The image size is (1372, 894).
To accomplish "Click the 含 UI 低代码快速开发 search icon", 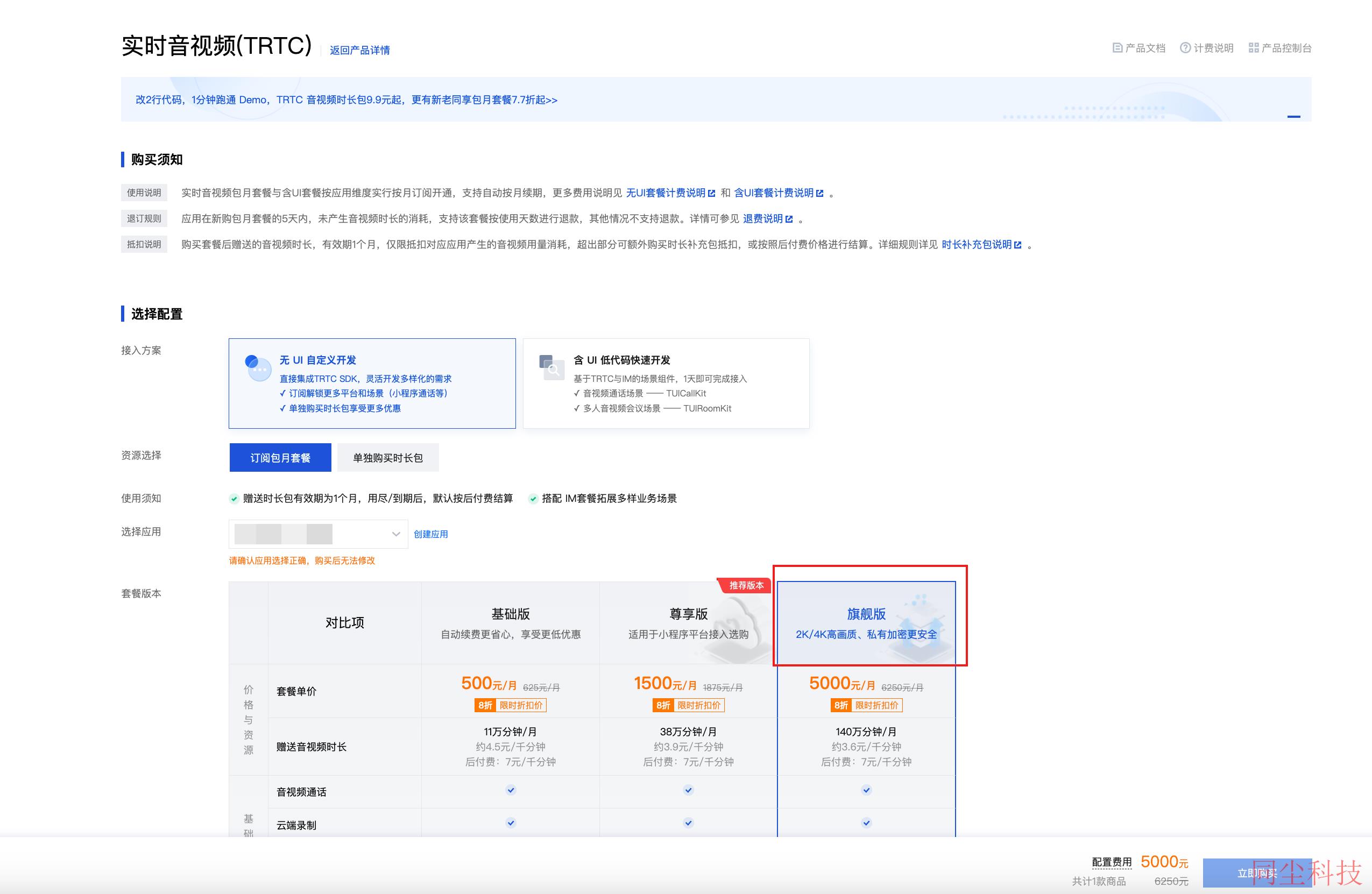I will pos(550,367).
